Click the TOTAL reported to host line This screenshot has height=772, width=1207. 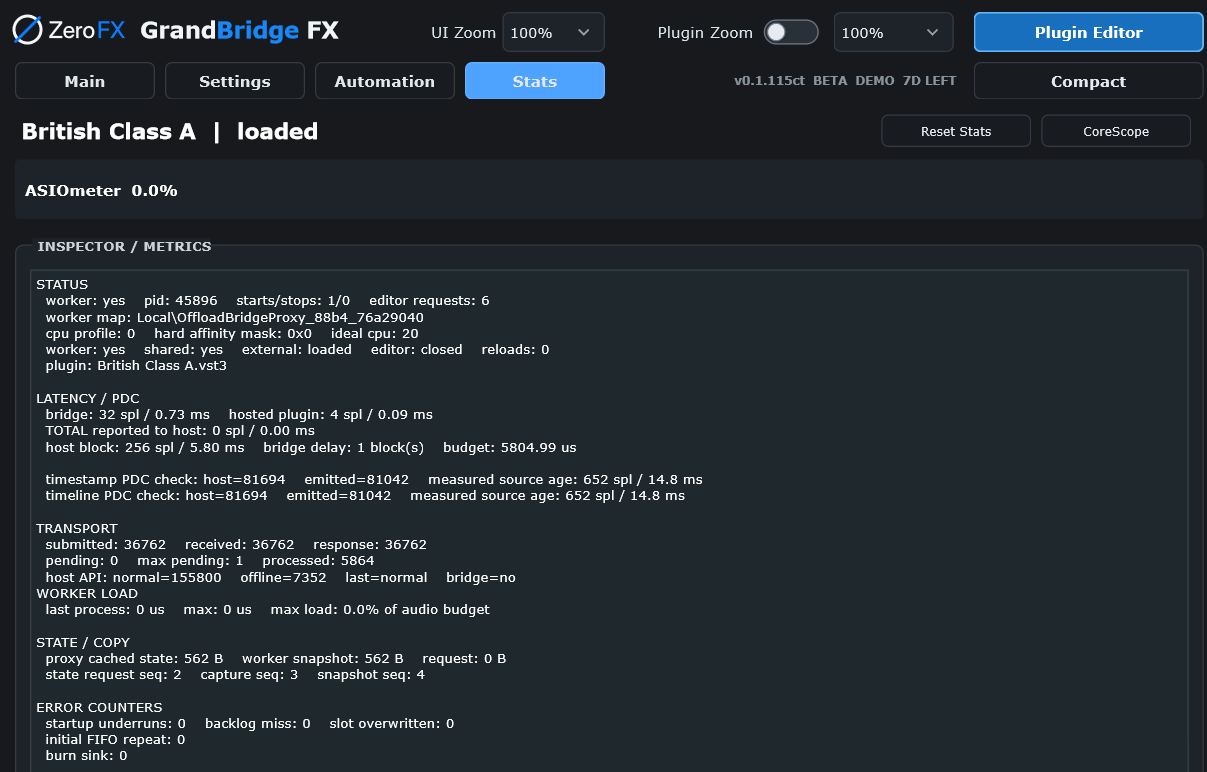click(180, 431)
